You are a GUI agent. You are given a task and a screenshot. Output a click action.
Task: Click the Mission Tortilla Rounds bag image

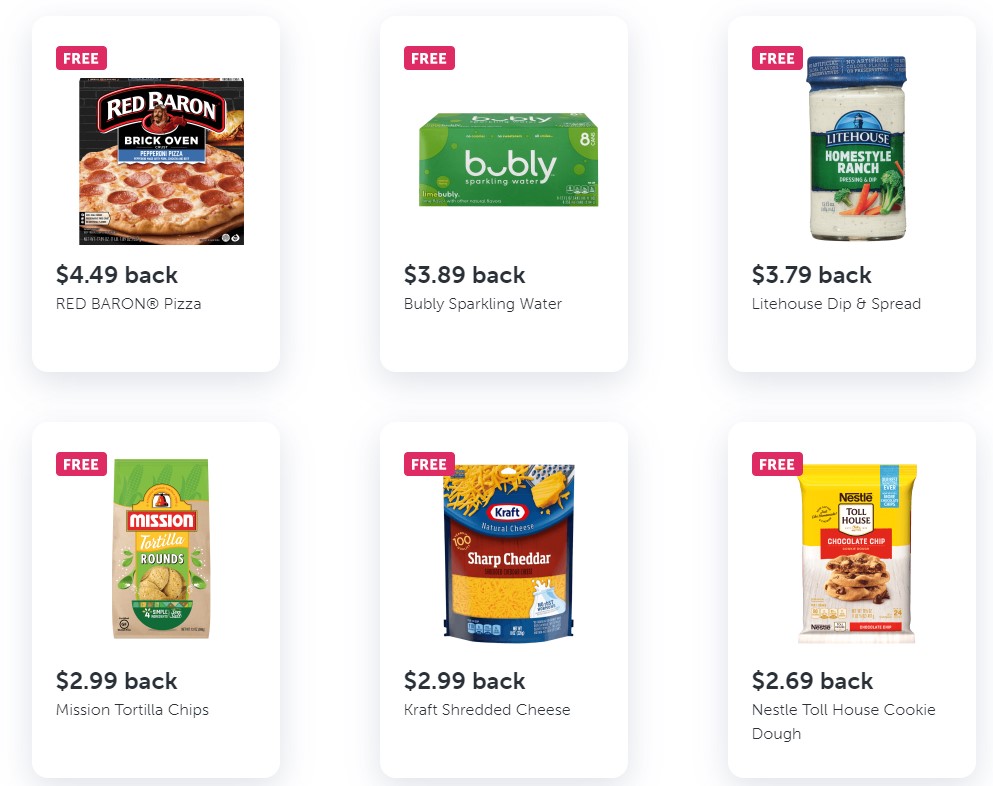point(161,549)
